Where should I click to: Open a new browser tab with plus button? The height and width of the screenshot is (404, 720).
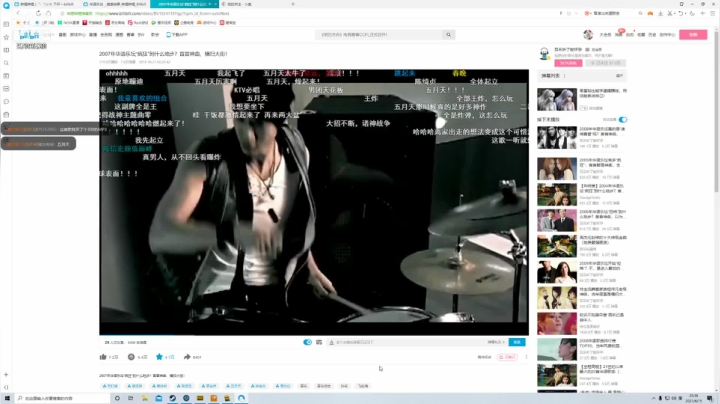293,4
